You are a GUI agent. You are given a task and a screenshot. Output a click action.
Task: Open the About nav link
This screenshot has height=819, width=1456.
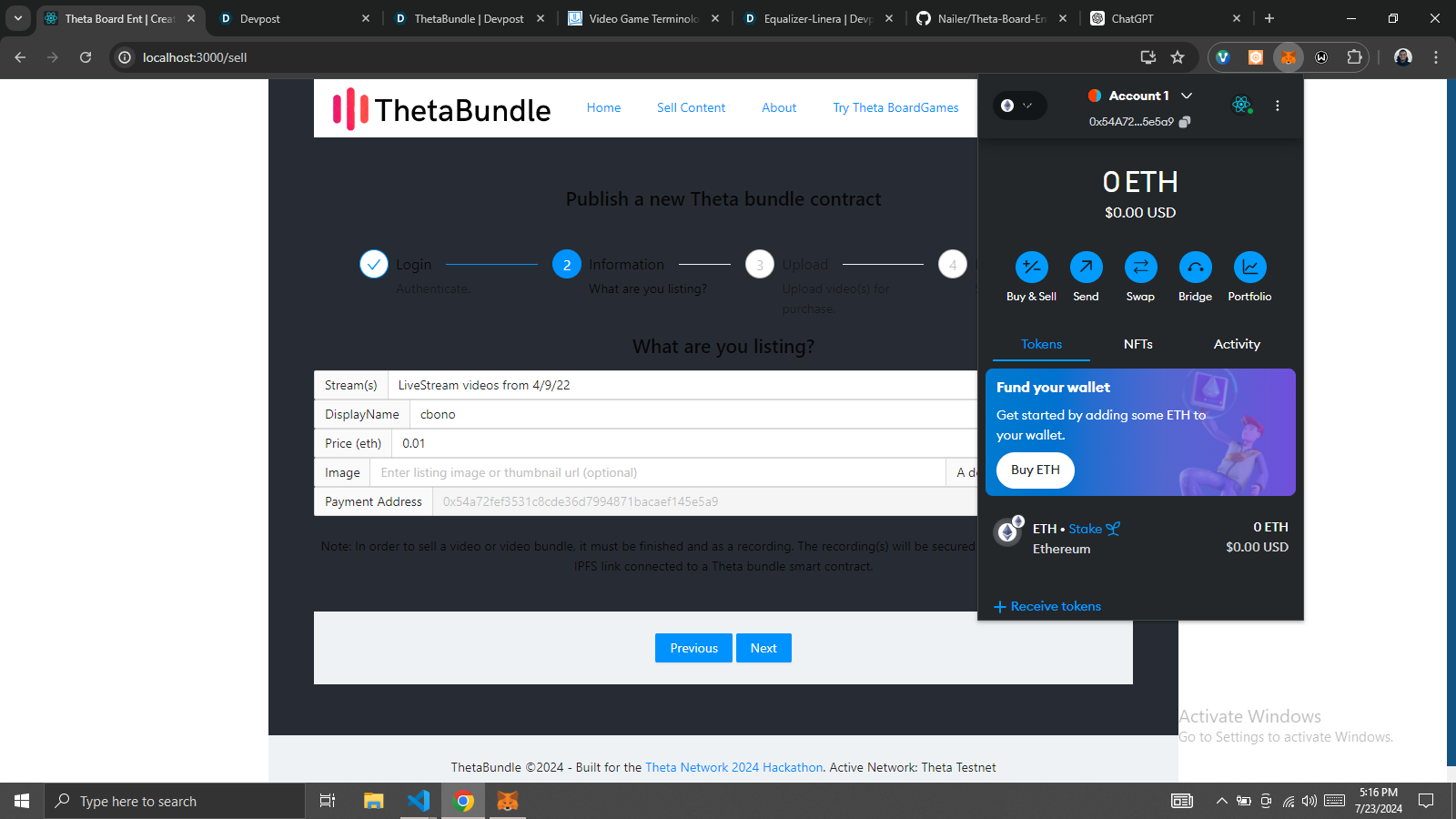(779, 107)
